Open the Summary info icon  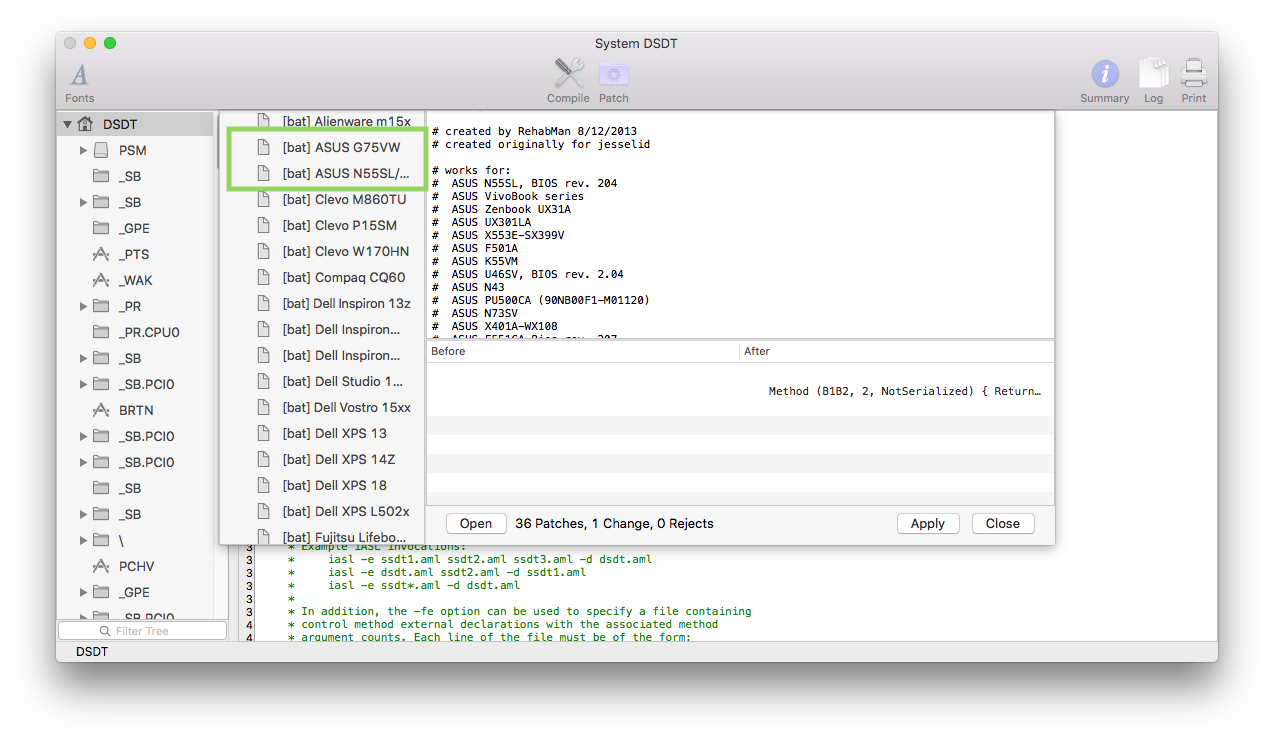pyautogui.click(x=1104, y=74)
